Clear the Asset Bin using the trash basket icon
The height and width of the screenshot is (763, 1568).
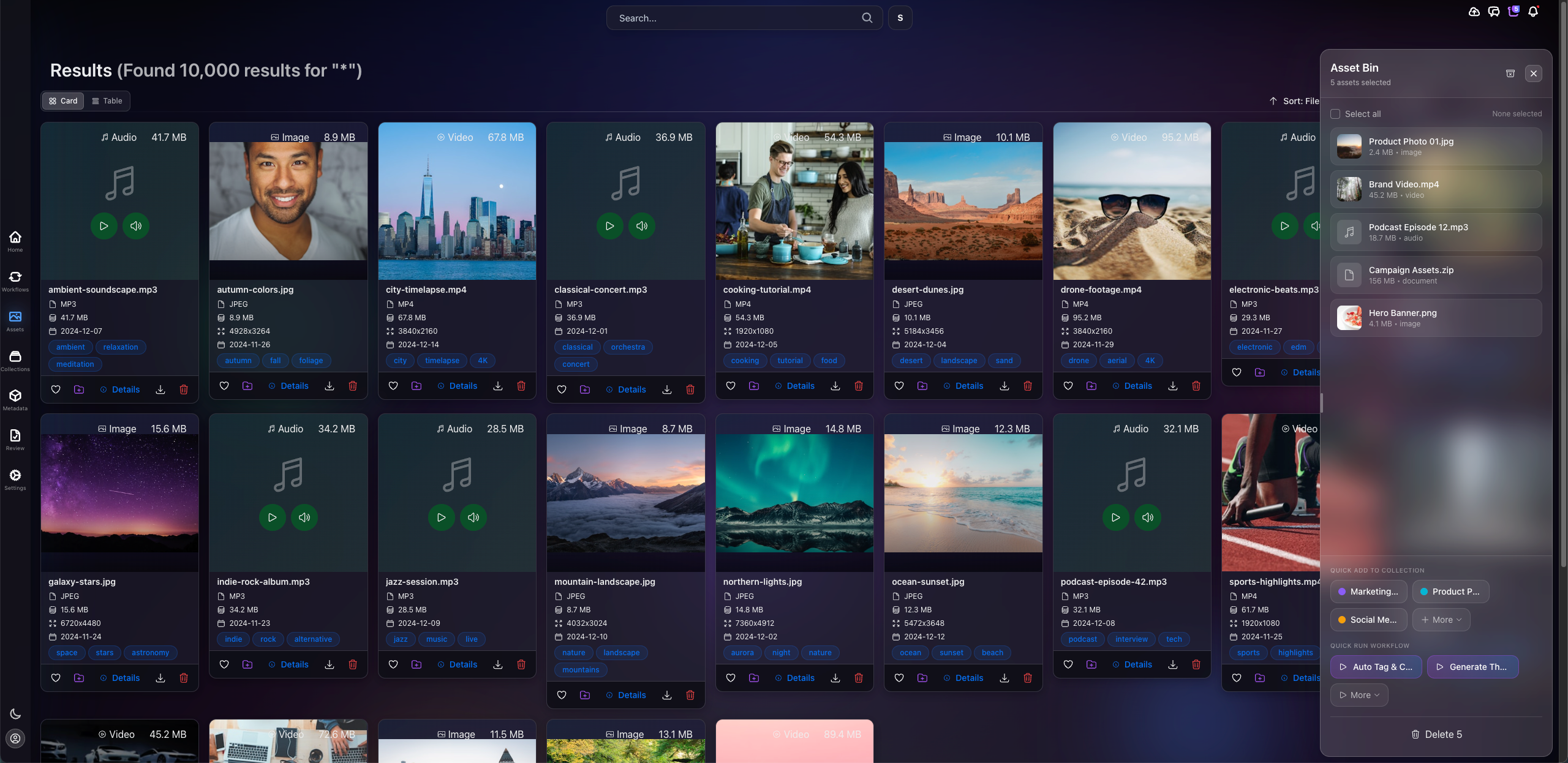tap(1510, 73)
